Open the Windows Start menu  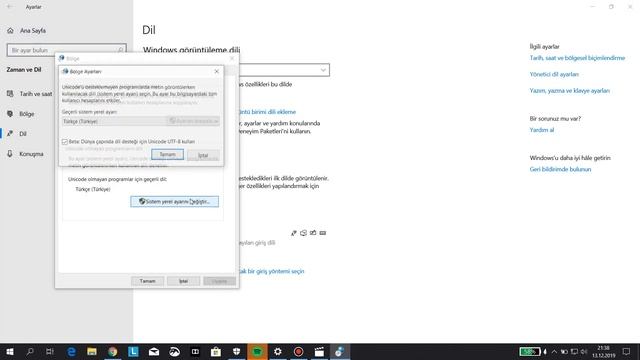(x=10, y=351)
